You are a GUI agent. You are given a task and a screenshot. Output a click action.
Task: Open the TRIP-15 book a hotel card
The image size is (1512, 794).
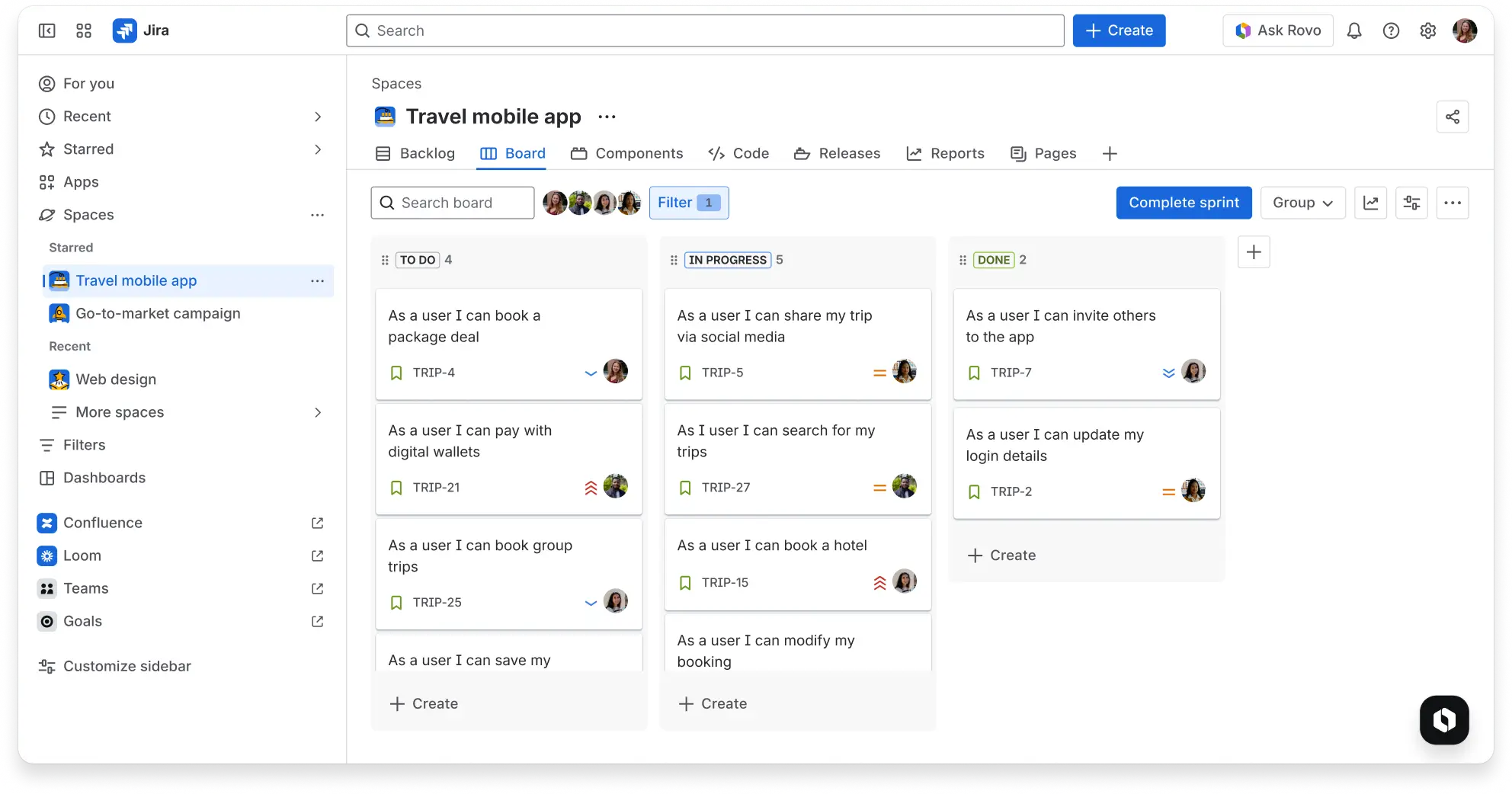pos(798,564)
